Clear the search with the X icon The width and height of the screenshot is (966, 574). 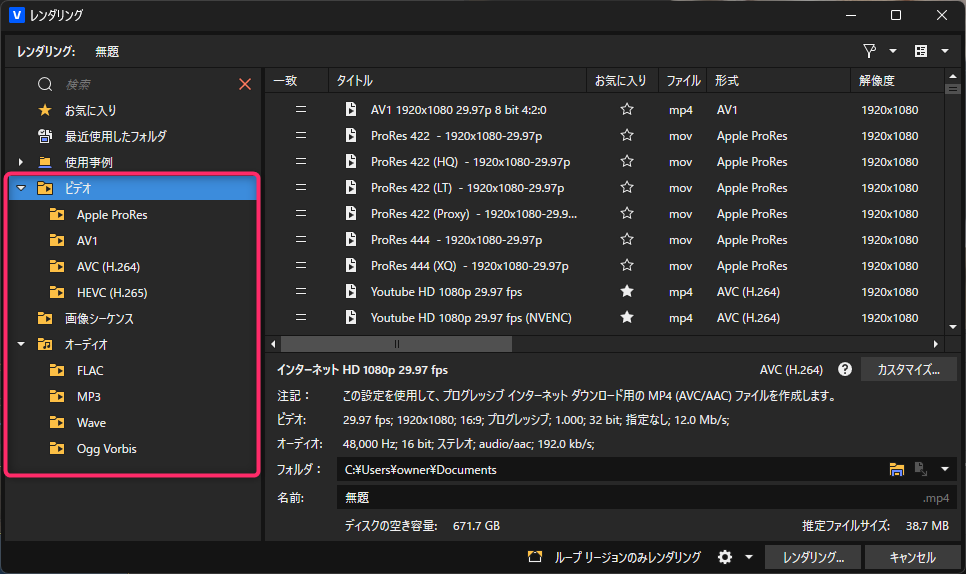[245, 85]
